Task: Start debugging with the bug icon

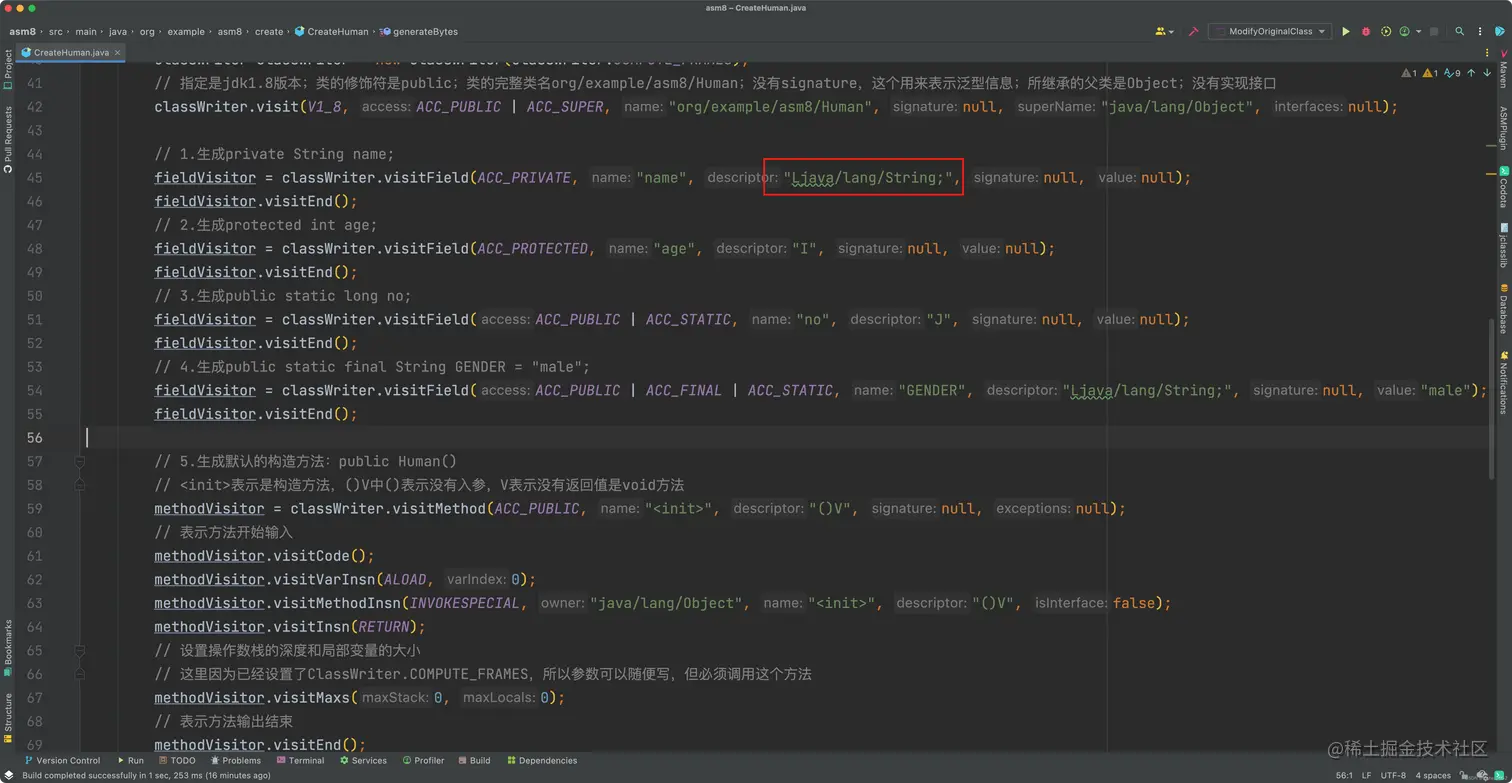Action: (x=1365, y=32)
